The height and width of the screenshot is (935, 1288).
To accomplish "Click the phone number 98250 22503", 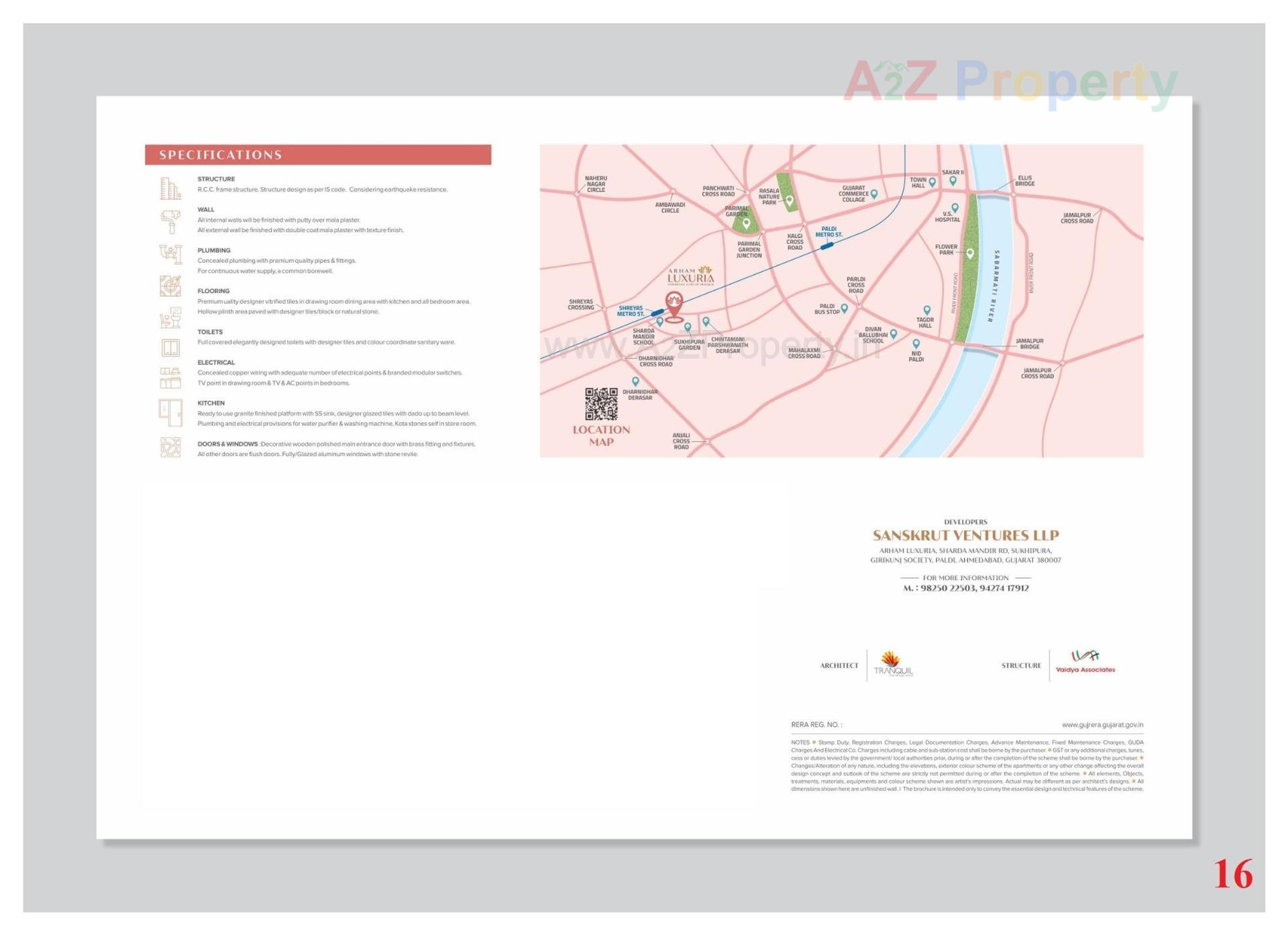I will tap(947, 588).
